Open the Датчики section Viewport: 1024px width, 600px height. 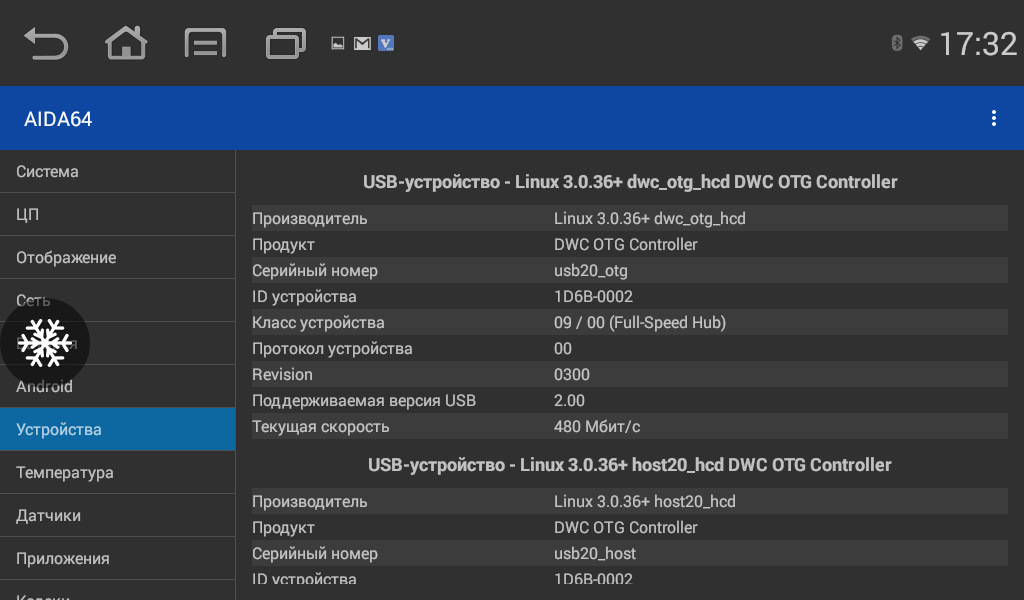pyautogui.click(x=118, y=515)
